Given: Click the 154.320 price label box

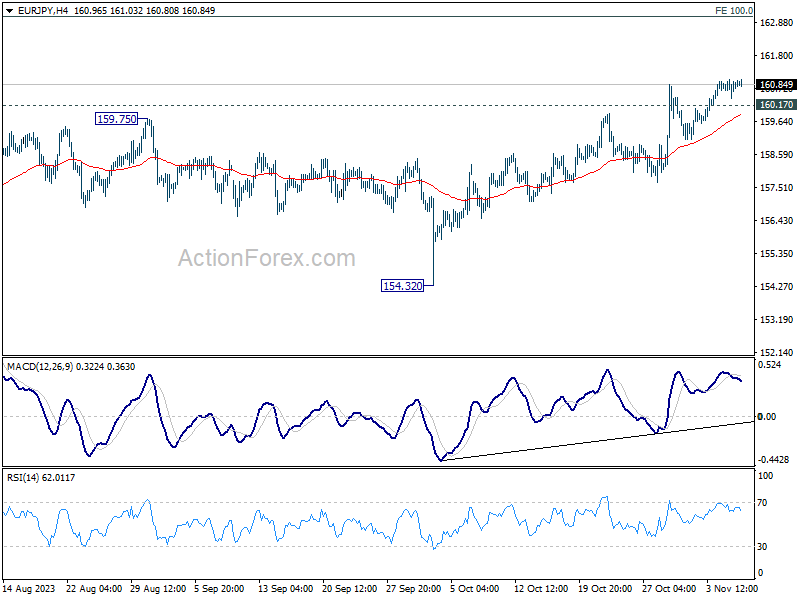Looking at the screenshot, I should (x=403, y=286).
